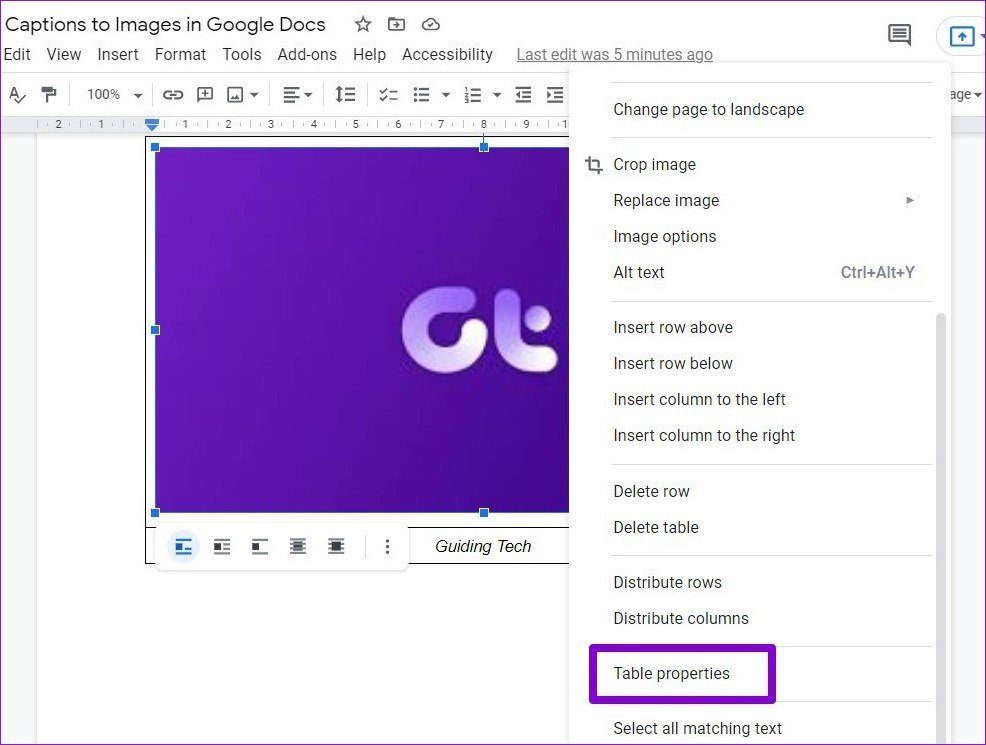Star this document

(x=363, y=25)
